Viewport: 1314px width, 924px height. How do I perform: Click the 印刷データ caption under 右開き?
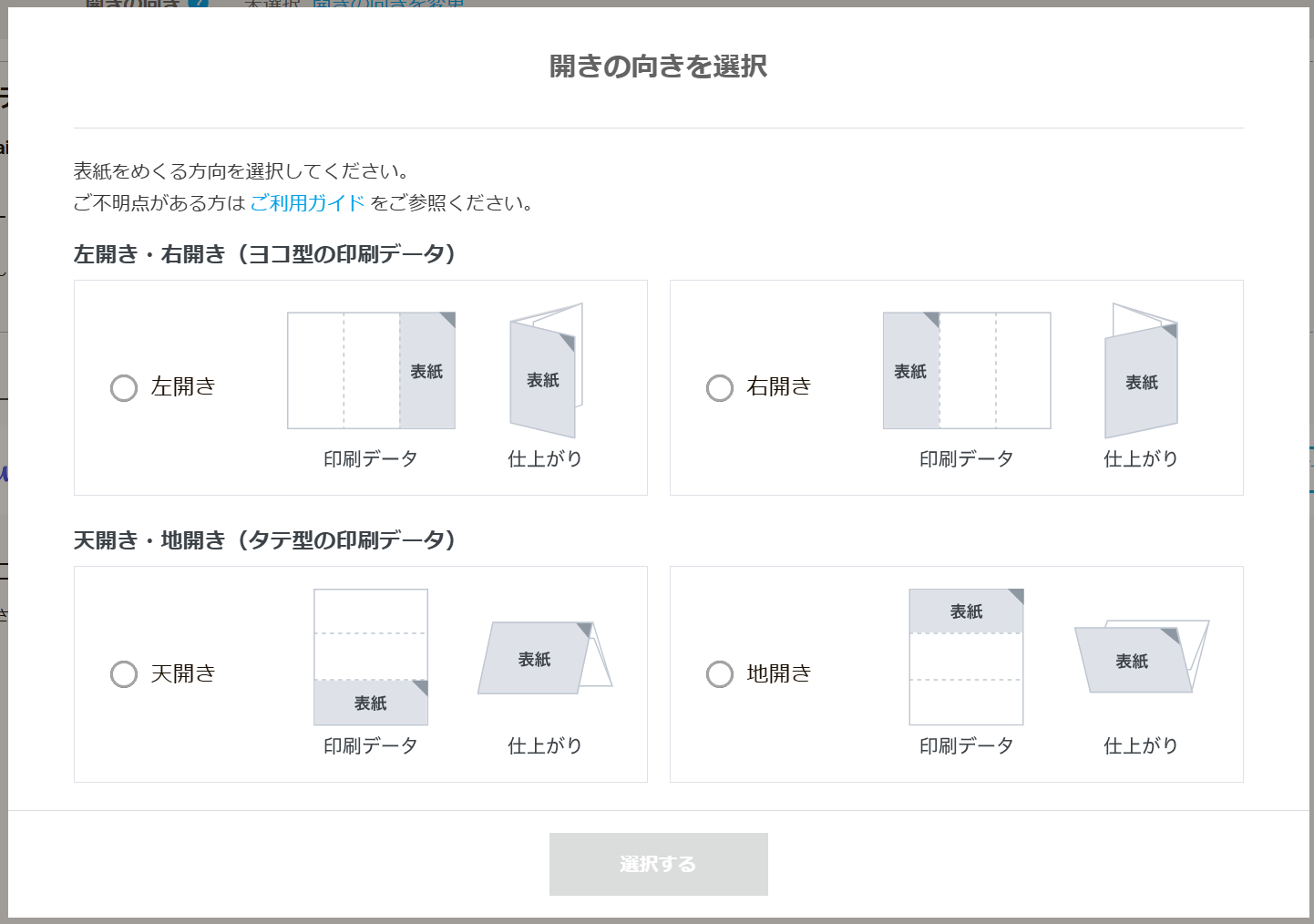click(x=967, y=459)
